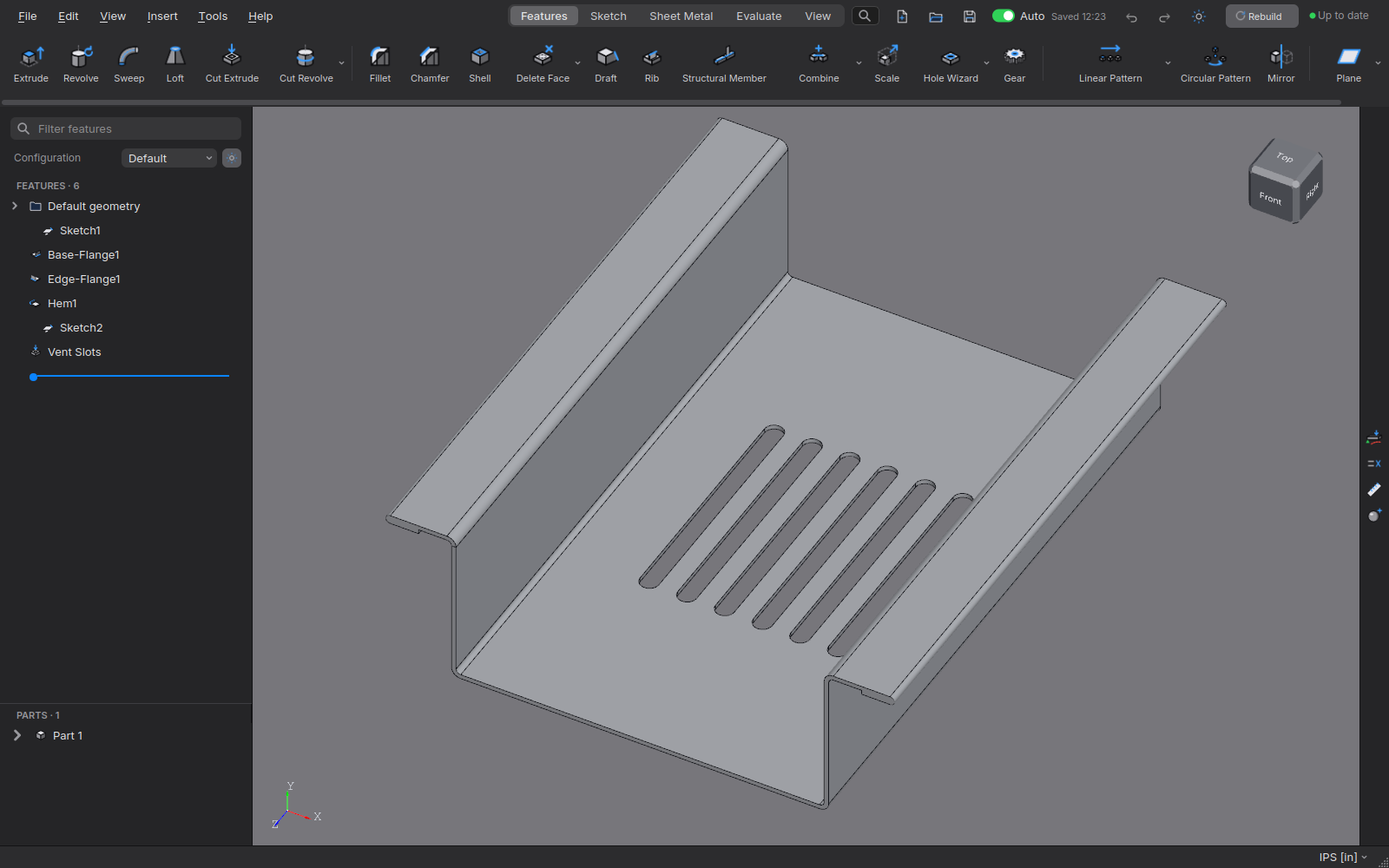Open the Structural Member tool
Image resolution: width=1389 pixels, height=868 pixels.
(x=724, y=64)
